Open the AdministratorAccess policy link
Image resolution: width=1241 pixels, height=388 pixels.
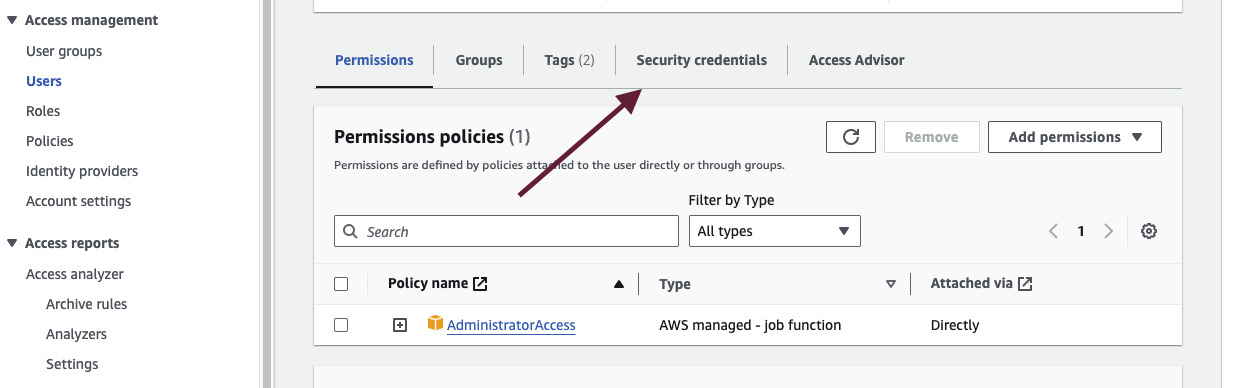tap(511, 325)
